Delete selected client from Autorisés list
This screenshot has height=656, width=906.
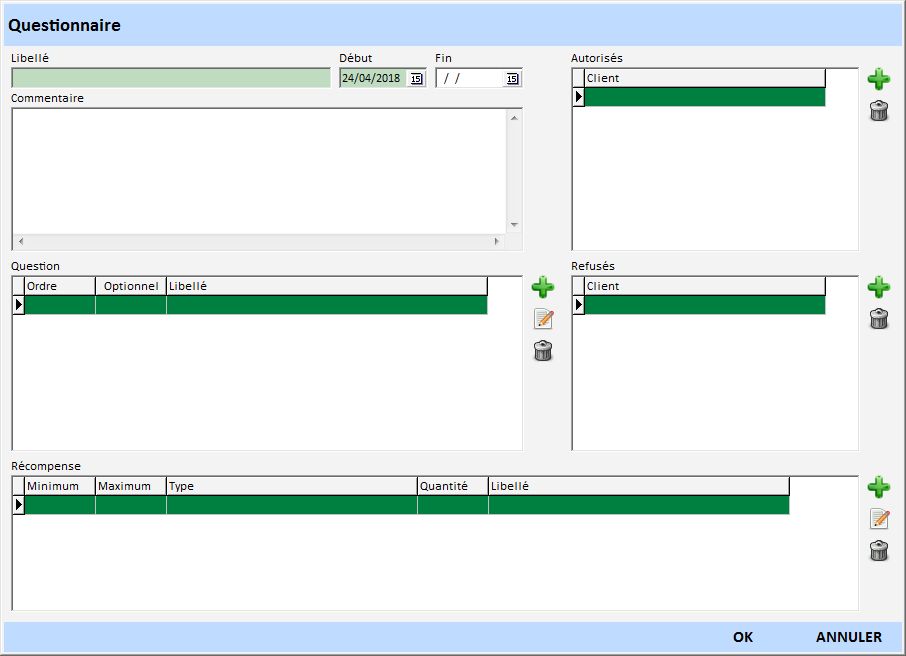pos(878,111)
